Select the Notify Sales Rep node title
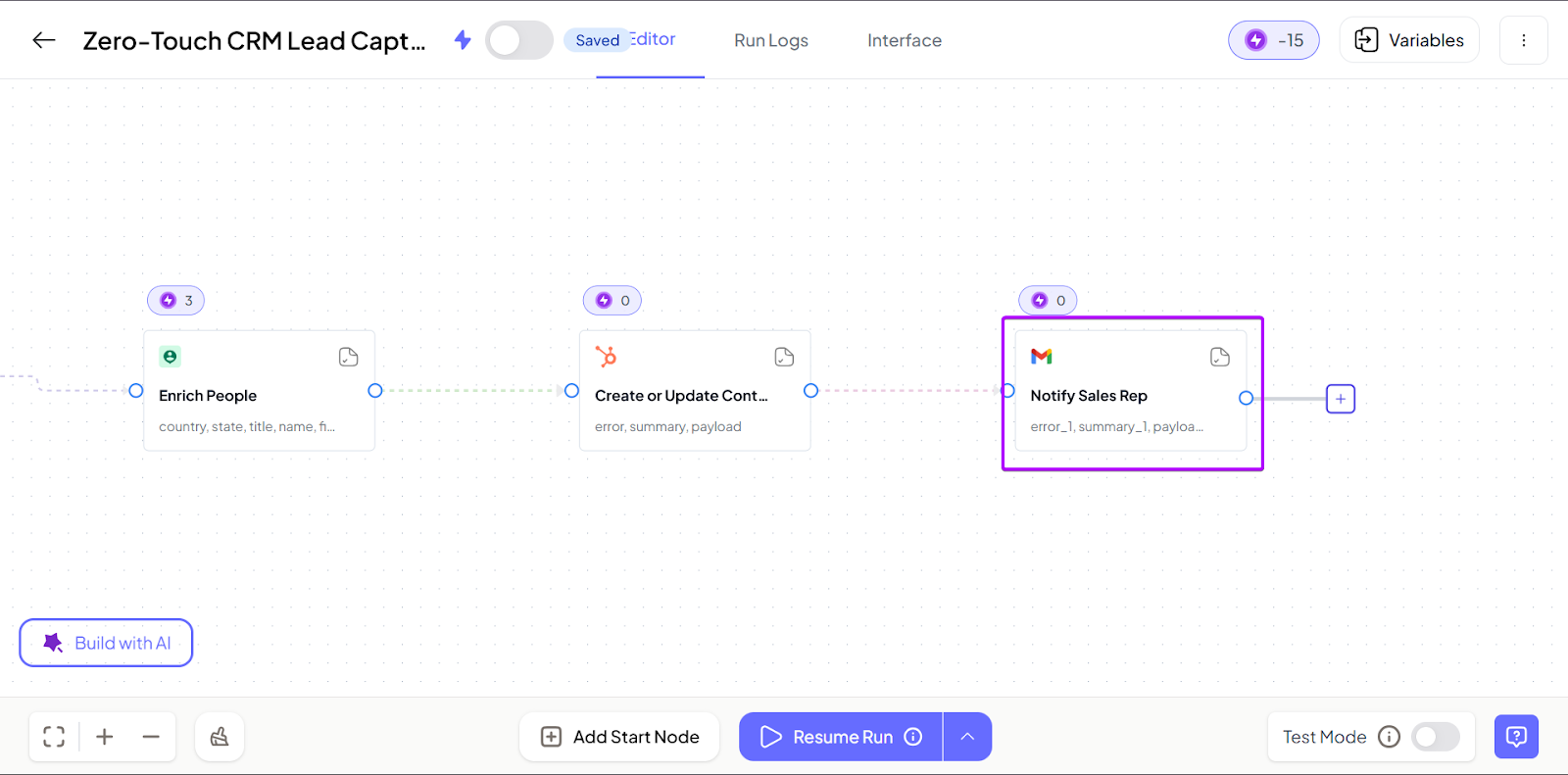 pyautogui.click(x=1089, y=396)
